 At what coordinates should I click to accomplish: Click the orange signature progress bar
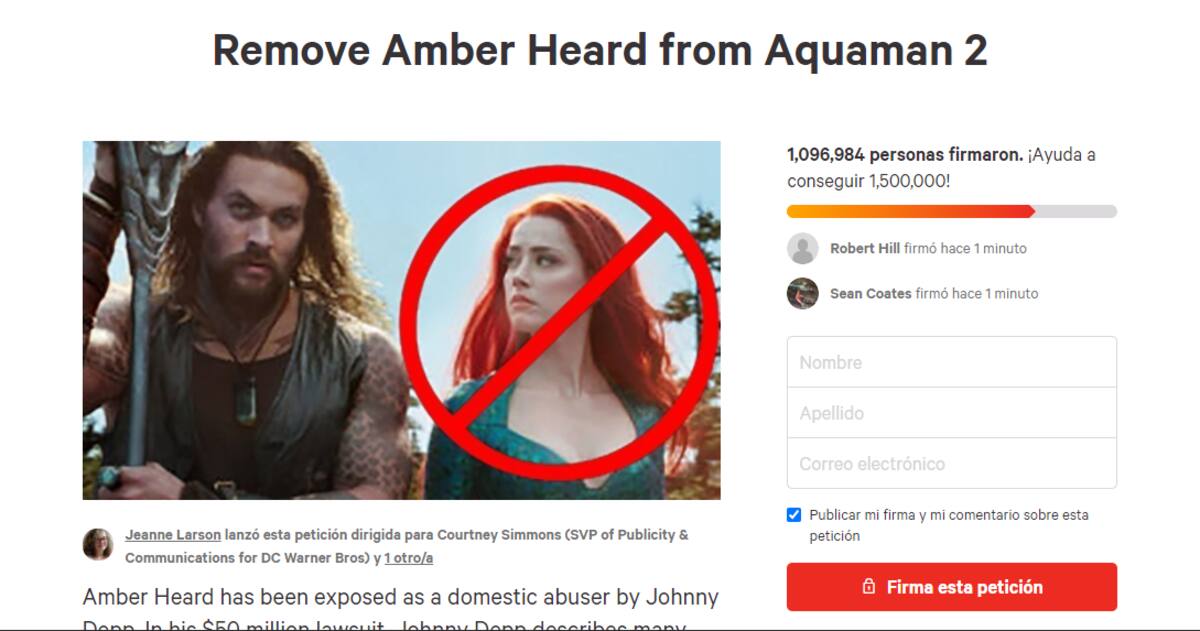(x=952, y=211)
